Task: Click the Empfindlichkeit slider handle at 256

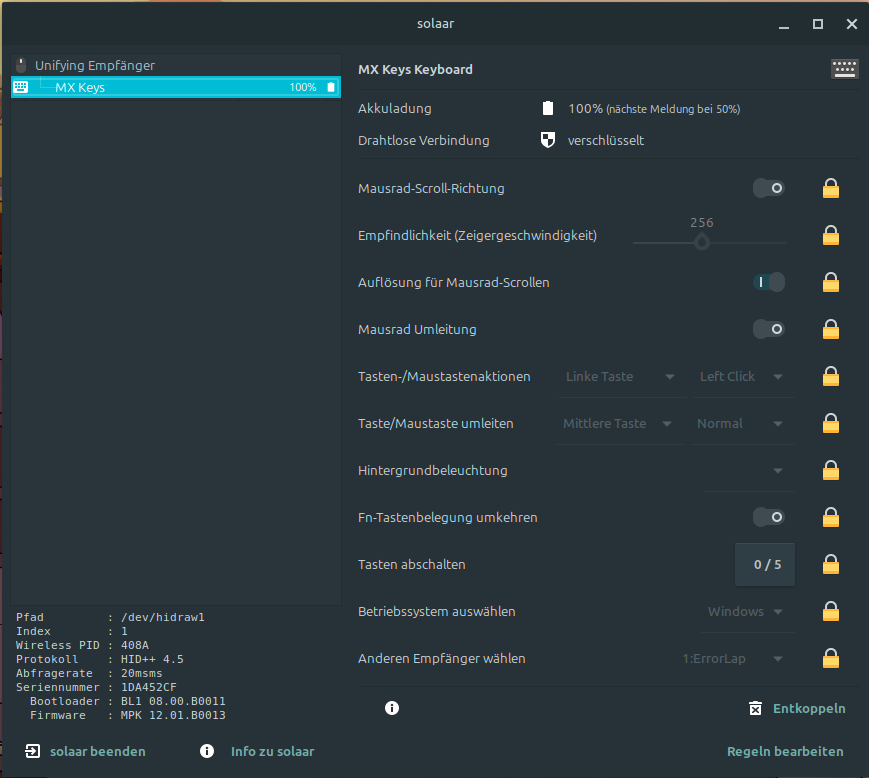Action: (x=702, y=242)
